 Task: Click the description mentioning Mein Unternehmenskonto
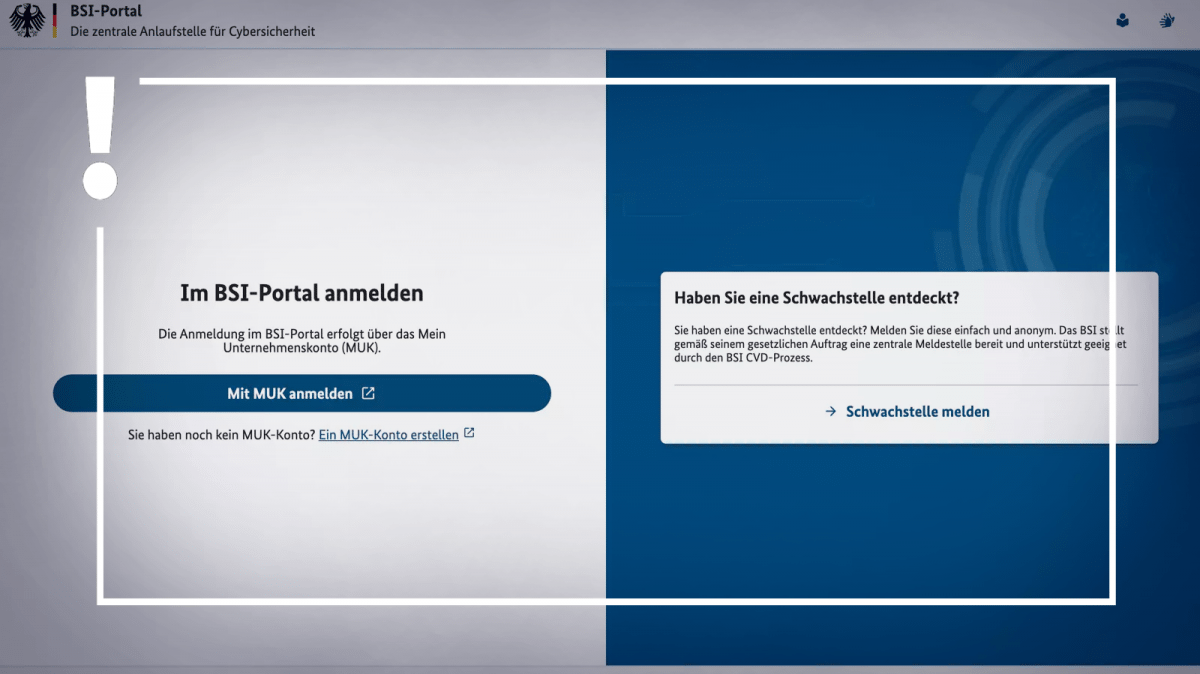pyautogui.click(x=301, y=340)
